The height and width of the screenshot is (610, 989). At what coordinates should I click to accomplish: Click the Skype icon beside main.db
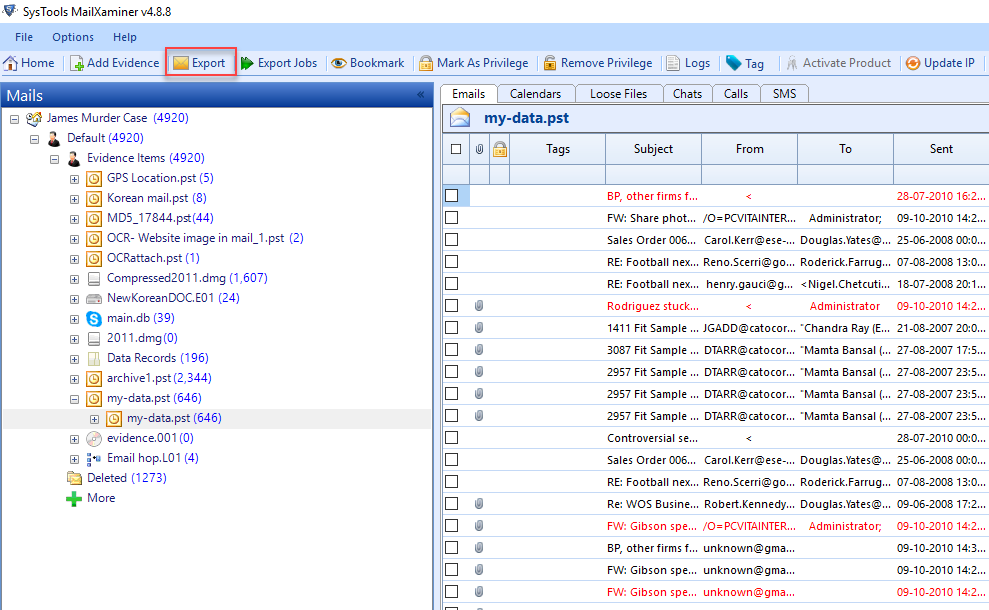point(94,319)
